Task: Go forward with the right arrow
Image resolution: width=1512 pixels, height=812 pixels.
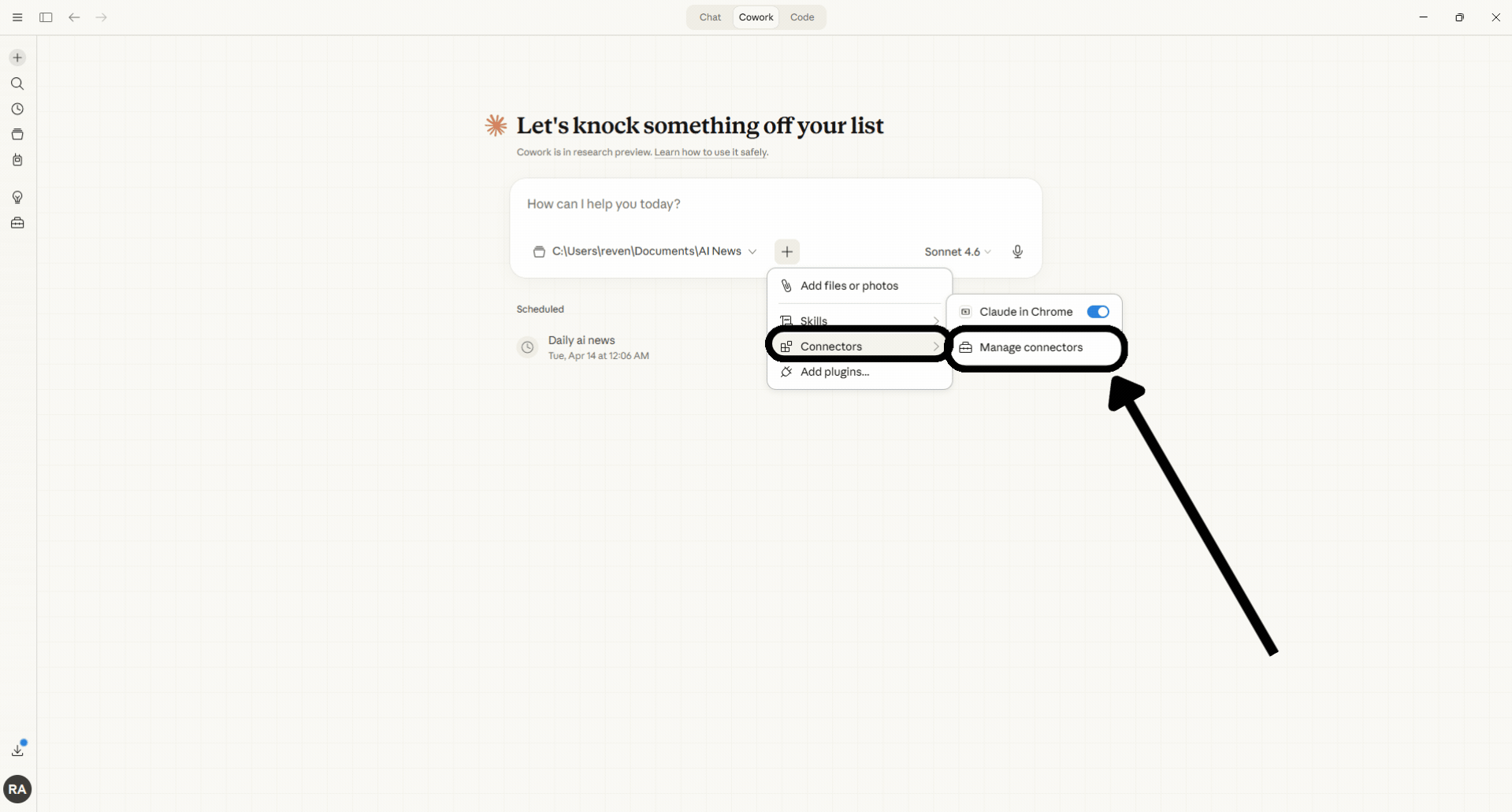Action: tap(101, 17)
